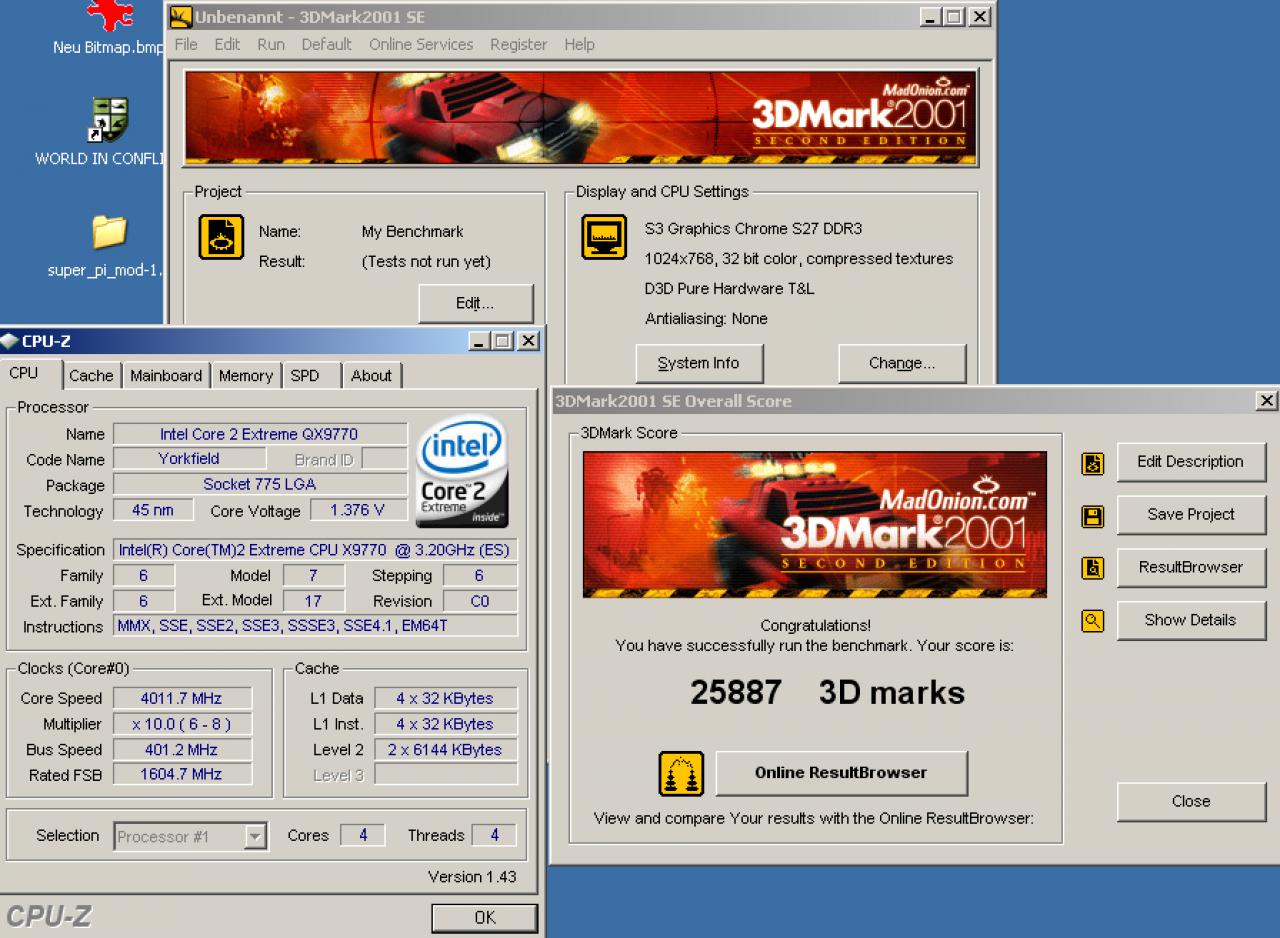
Task: Click the icon beside ResultBrowser
Action: (x=1093, y=569)
